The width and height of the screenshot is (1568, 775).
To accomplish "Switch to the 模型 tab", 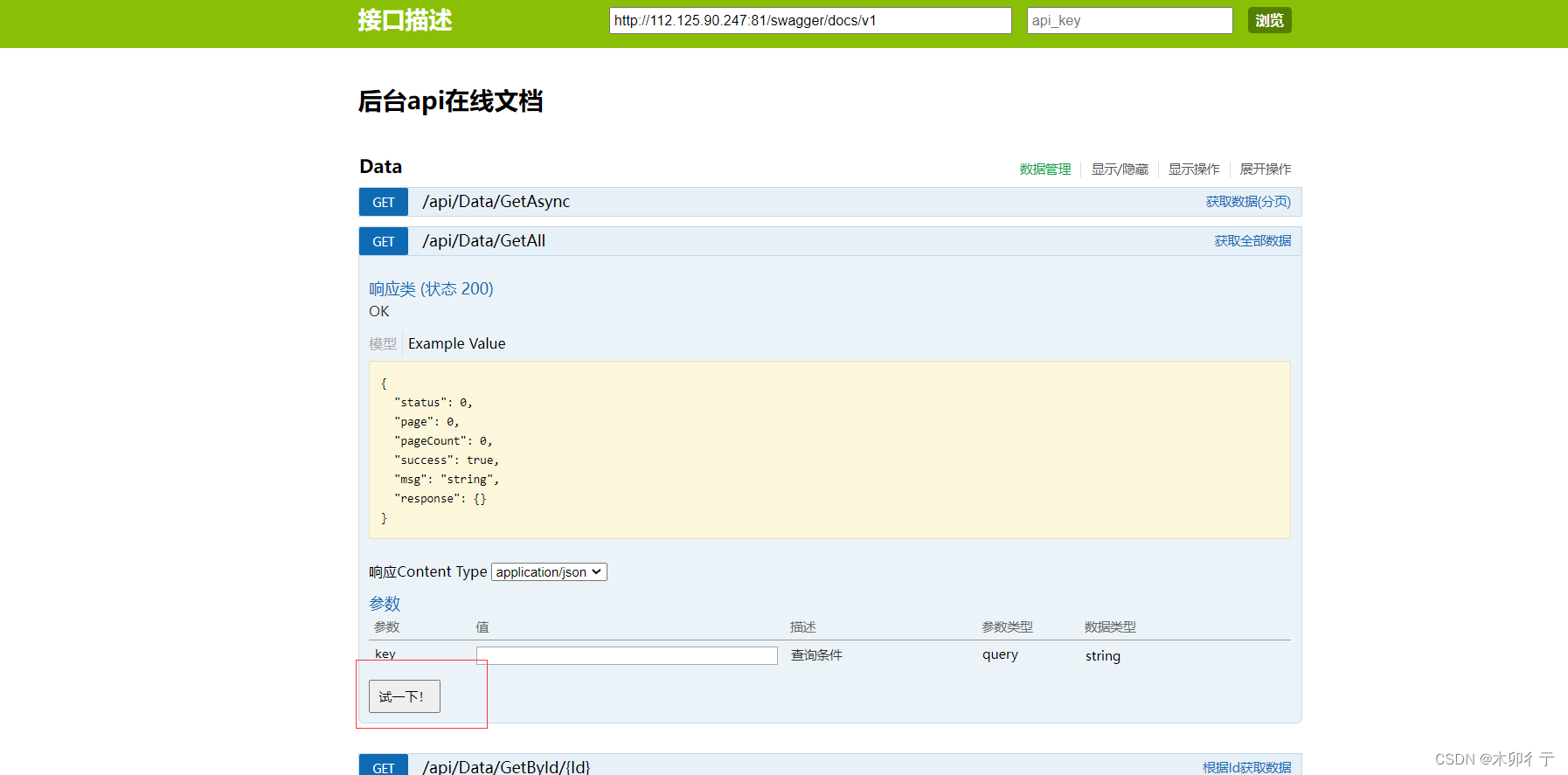I will click(383, 343).
